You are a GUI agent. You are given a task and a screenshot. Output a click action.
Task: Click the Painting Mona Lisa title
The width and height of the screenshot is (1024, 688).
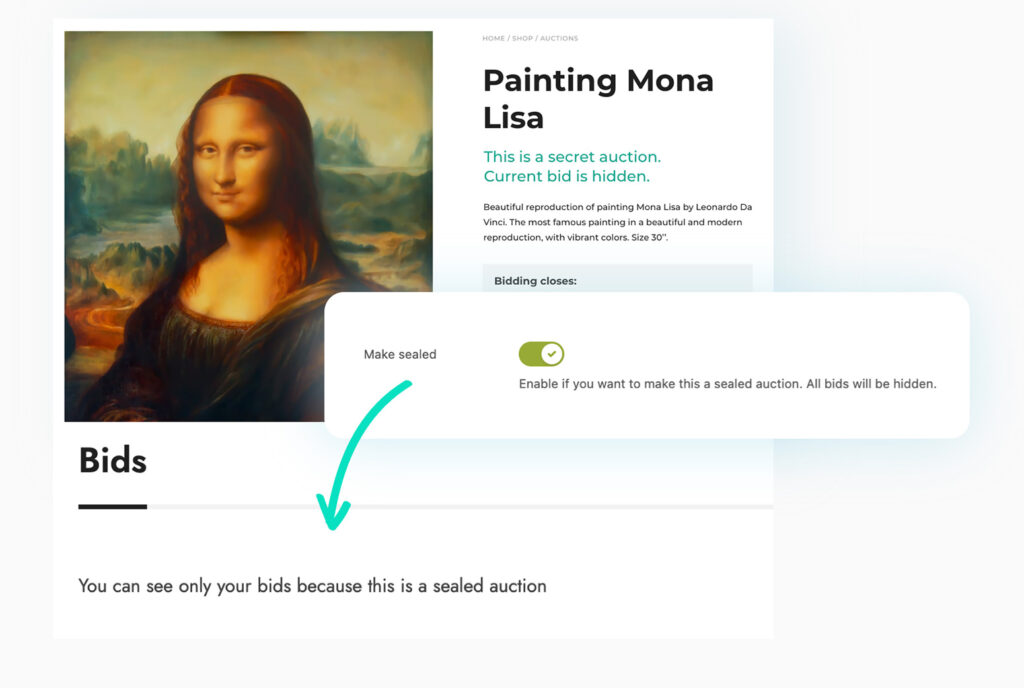point(598,98)
